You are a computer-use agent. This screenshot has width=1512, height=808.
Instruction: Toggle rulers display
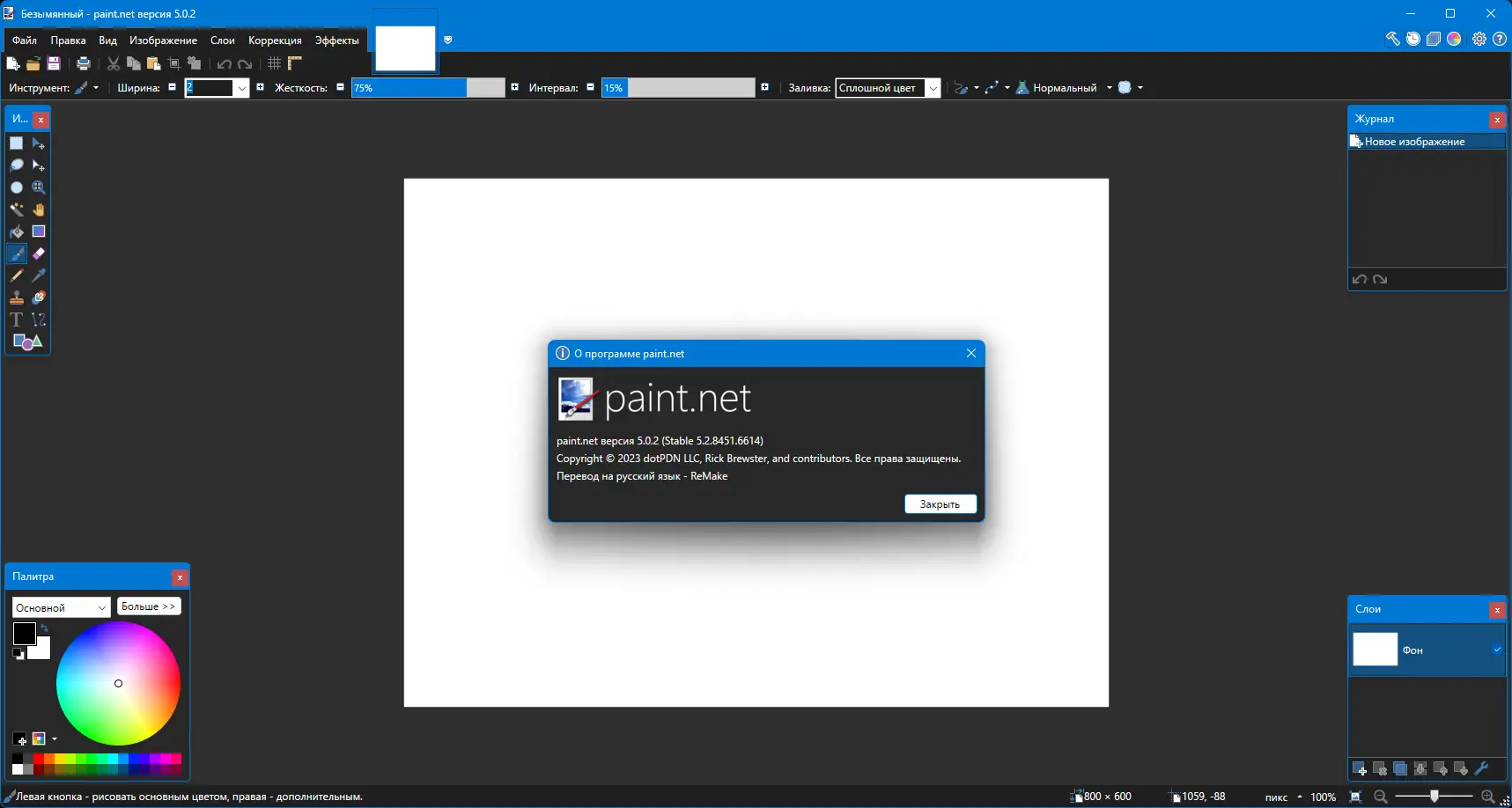[295, 63]
